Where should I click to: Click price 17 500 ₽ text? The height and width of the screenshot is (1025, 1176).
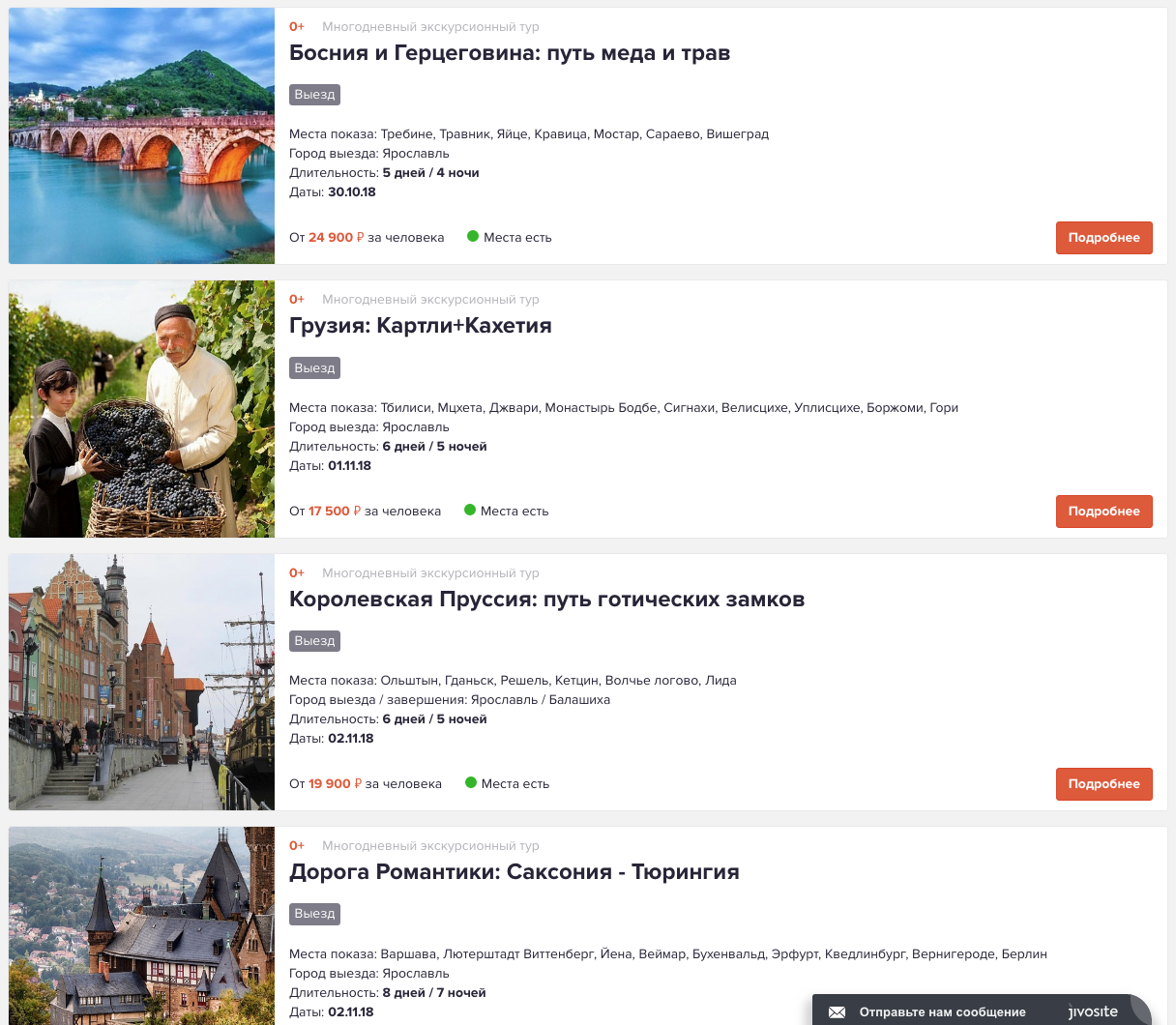coord(335,512)
